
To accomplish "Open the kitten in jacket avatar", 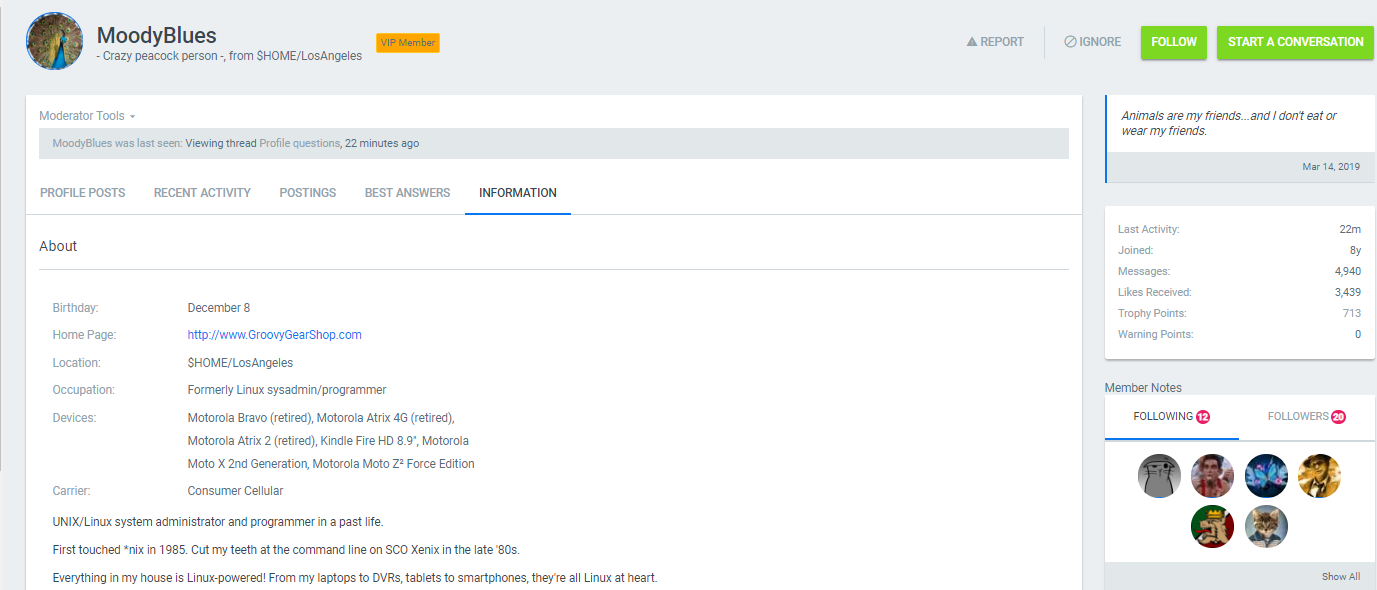I will 1266,527.
